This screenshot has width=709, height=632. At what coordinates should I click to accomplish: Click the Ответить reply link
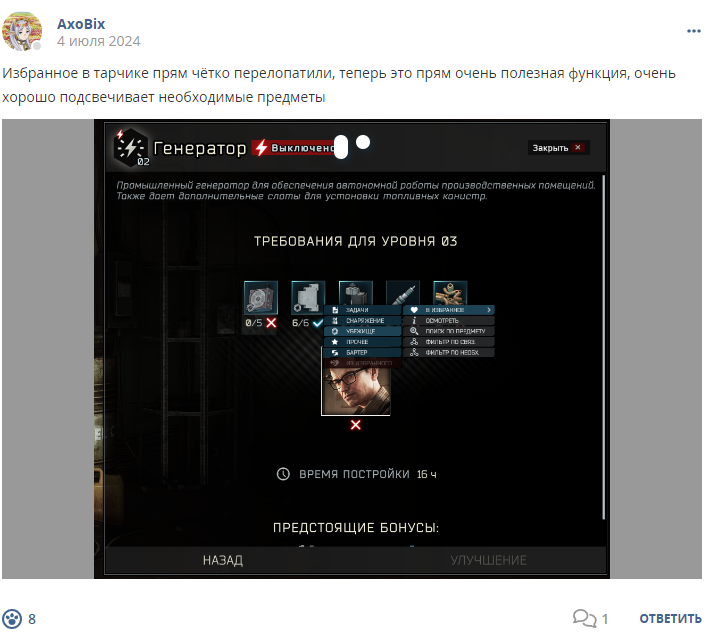tap(670, 618)
